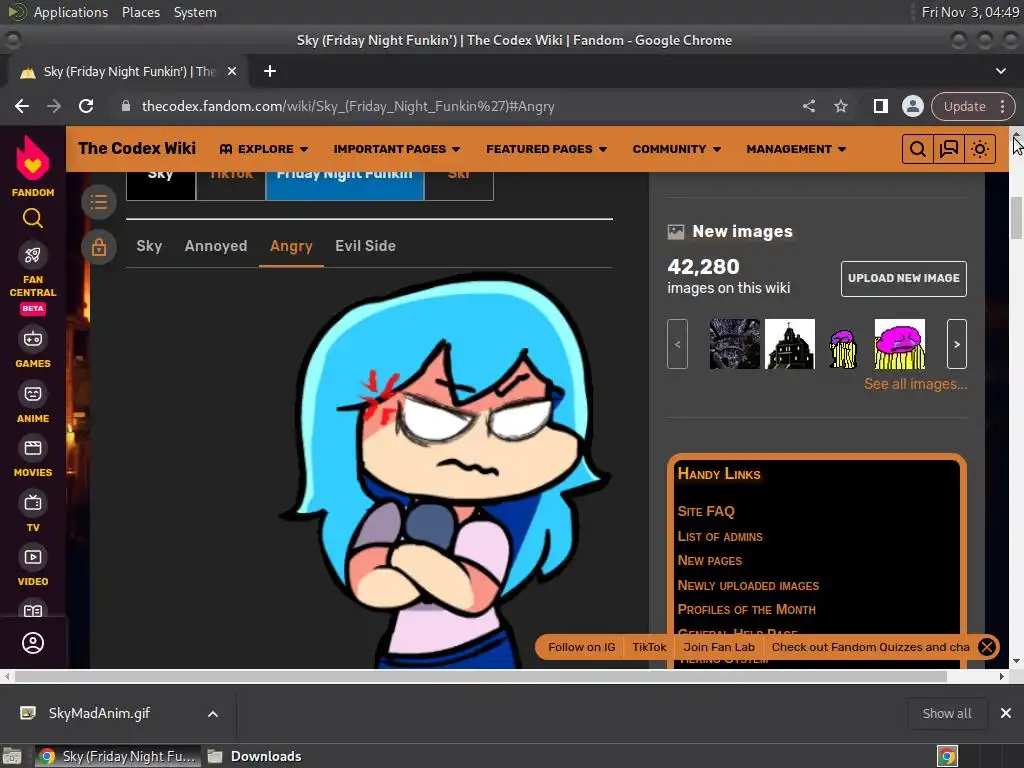Show next new images
This screenshot has height=768, width=1024.
point(957,344)
